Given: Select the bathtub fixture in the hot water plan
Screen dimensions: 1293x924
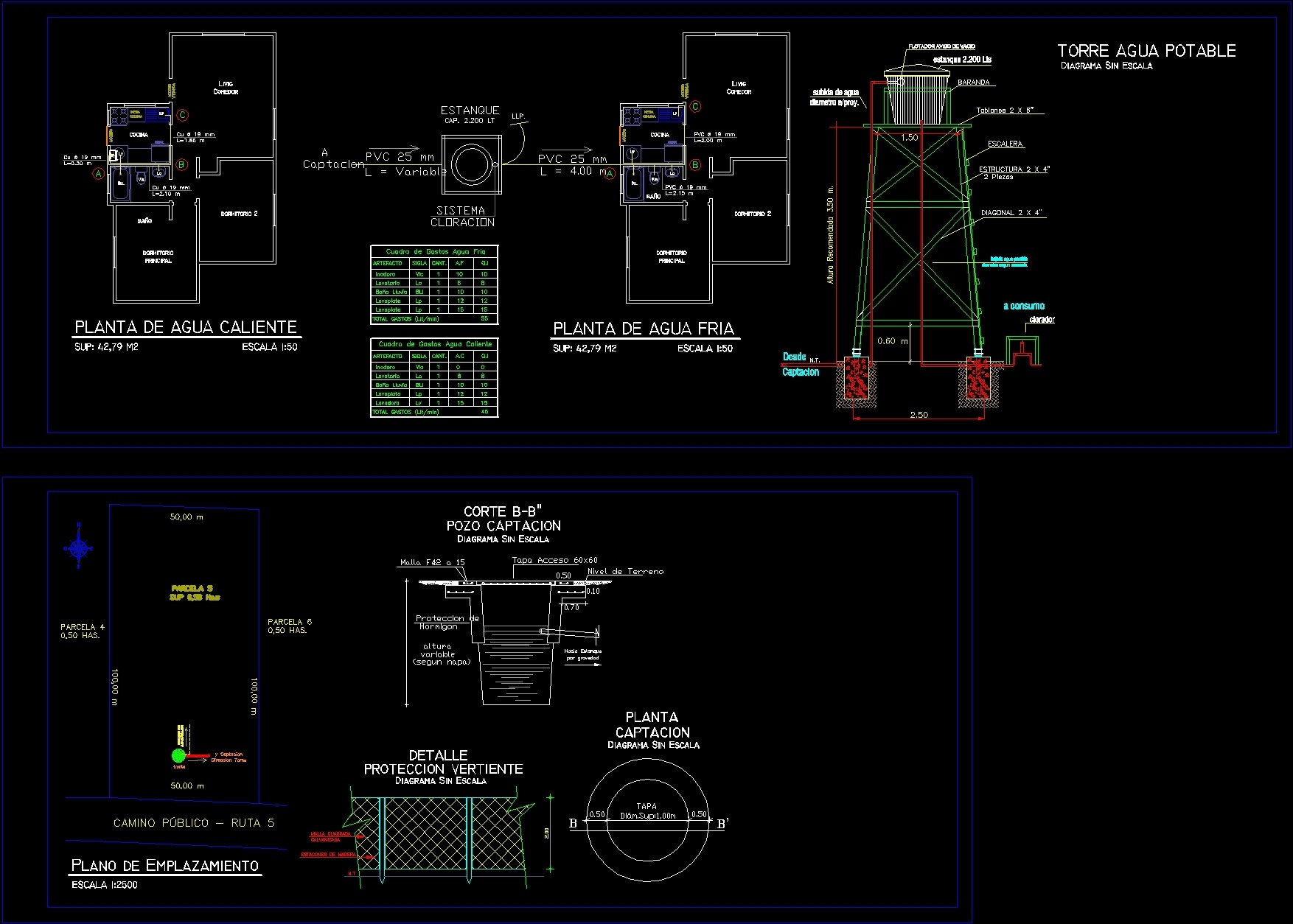Looking at the screenshot, I should [x=120, y=184].
